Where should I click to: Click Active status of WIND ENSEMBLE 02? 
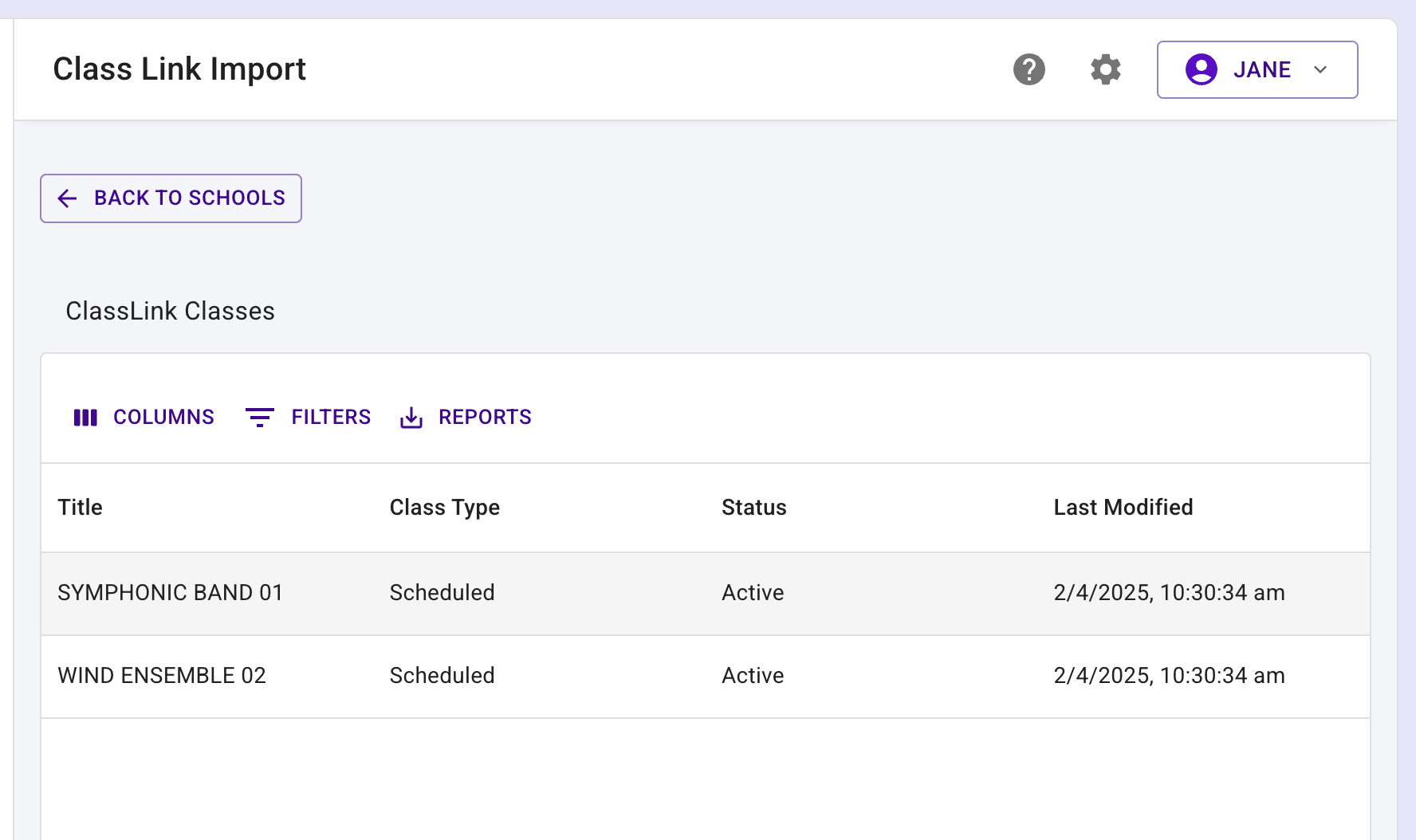pyautogui.click(x=753, y=676)
